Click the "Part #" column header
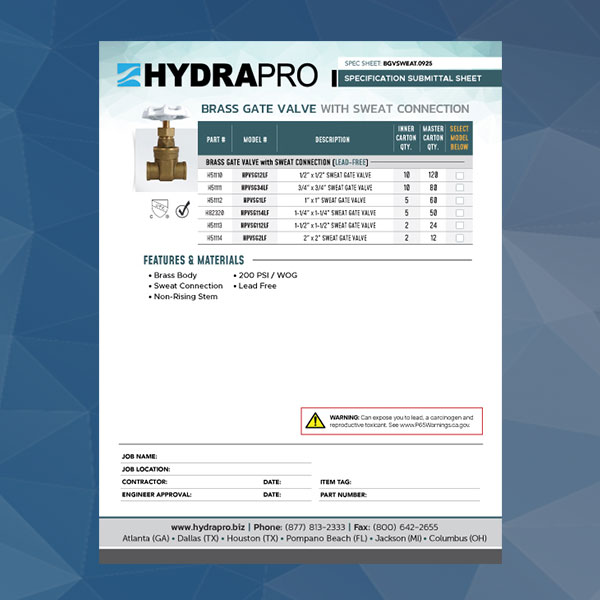This screenshot has width=600, height=600. pos(216,140)
